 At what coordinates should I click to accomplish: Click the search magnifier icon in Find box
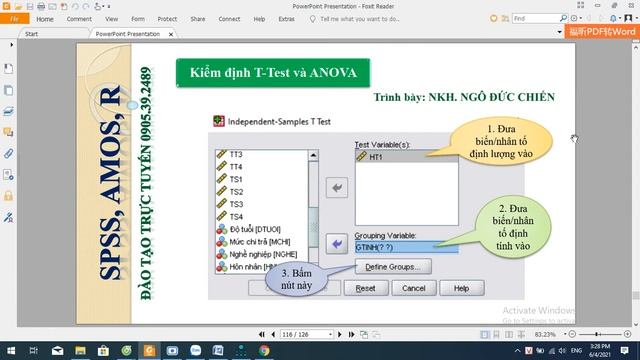coord(563,18)
